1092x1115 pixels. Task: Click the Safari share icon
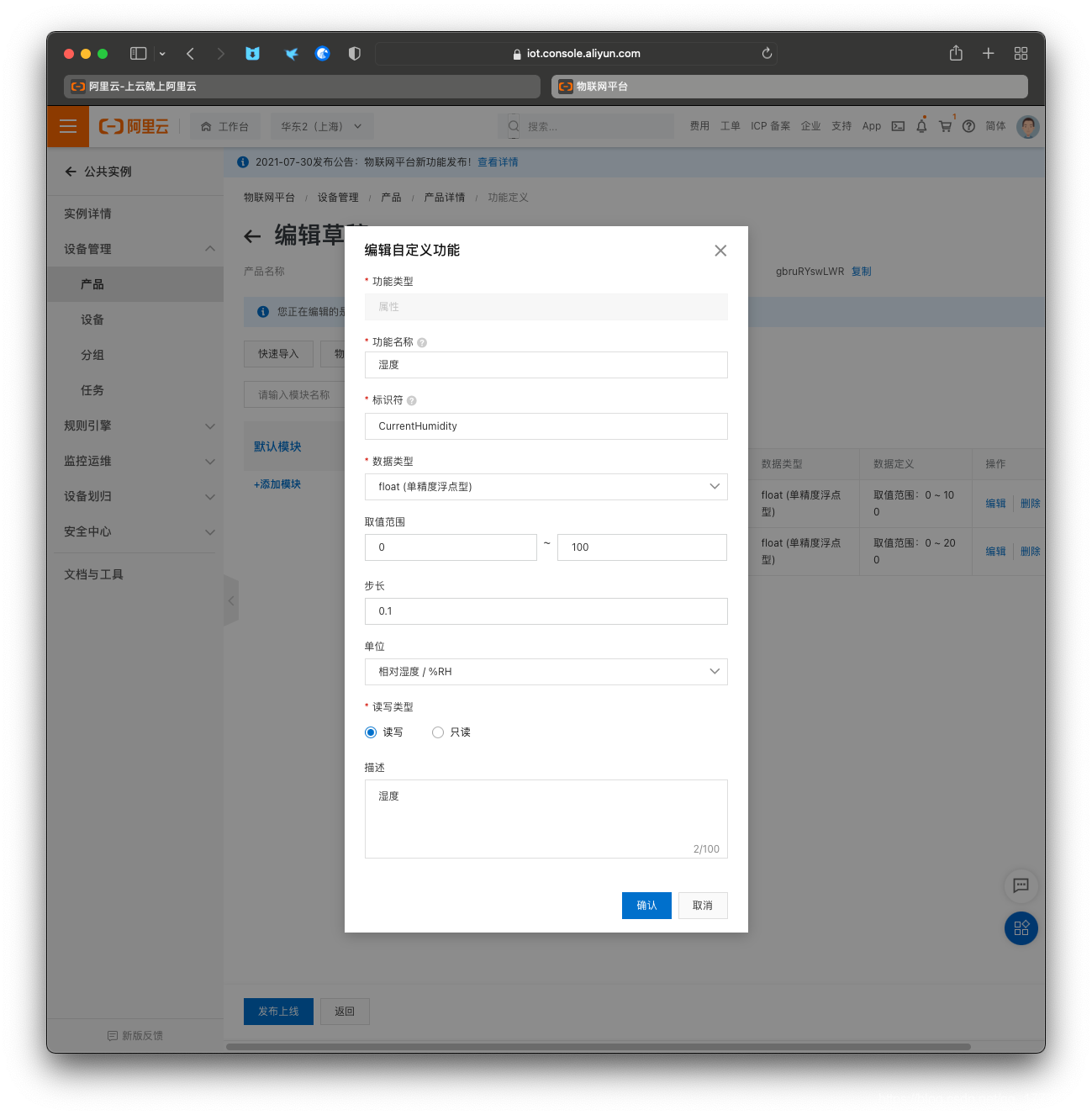click(x=956, y=54)
